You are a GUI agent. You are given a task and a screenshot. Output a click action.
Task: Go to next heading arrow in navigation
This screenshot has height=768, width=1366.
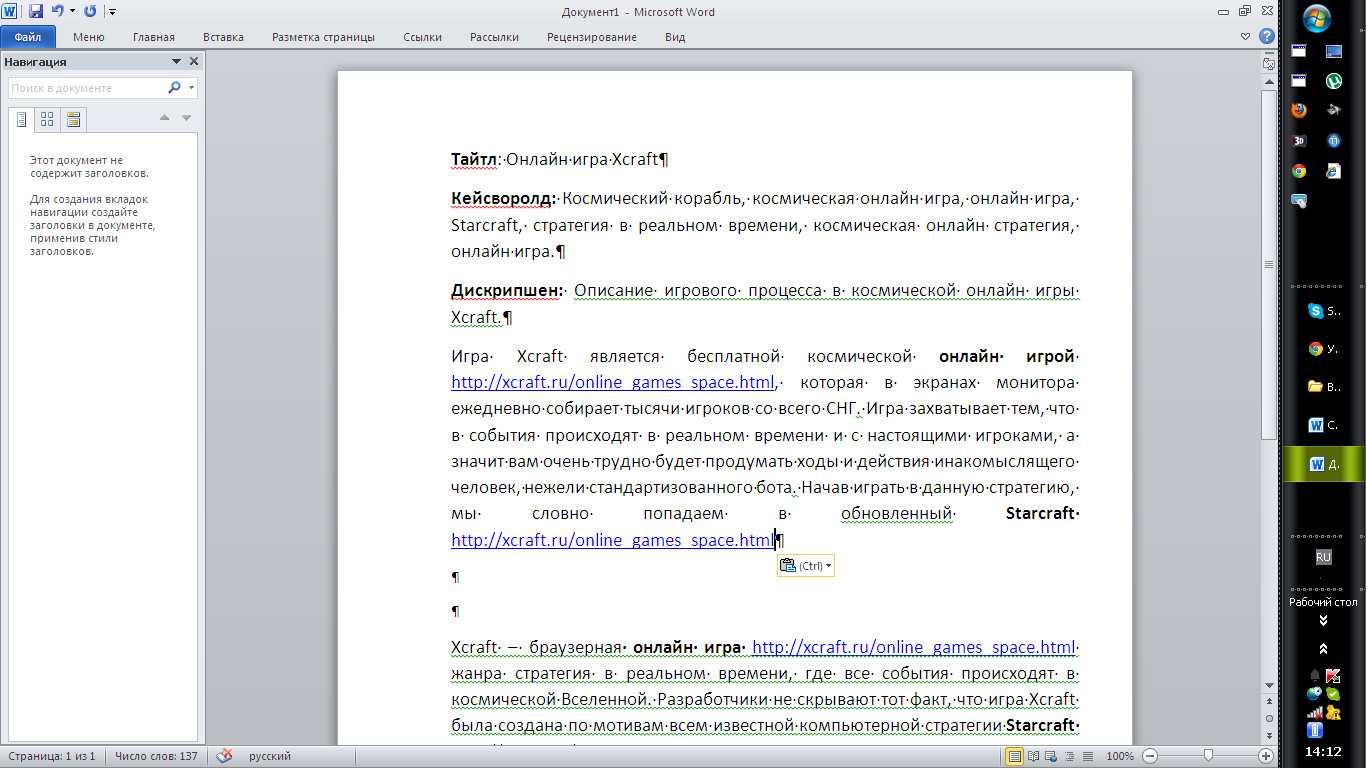(186, 118)
